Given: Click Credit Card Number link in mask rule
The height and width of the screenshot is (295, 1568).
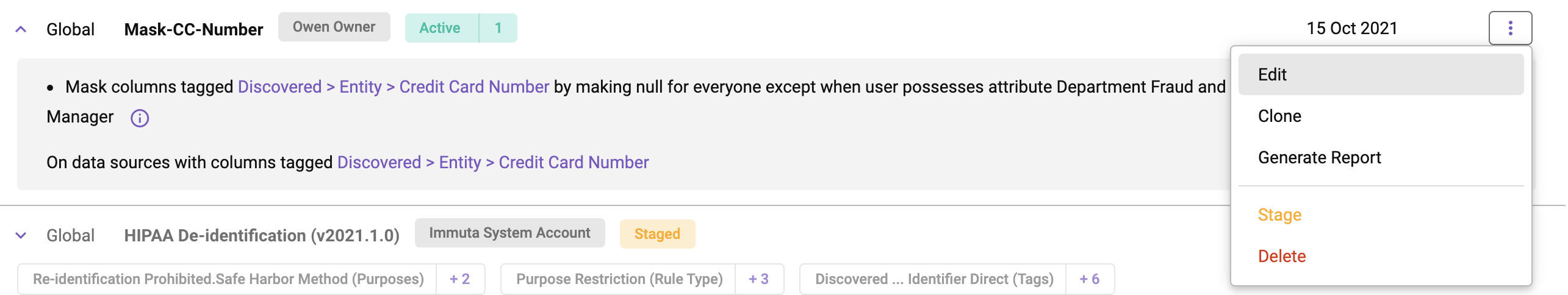Looking at the screenshot, I should click(x=474, y=87).
